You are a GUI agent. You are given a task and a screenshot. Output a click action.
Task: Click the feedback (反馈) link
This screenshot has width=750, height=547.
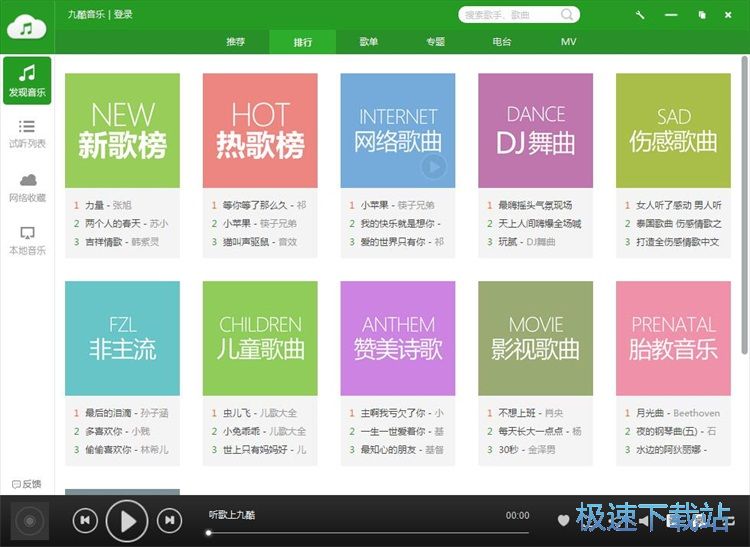point(27,484)
